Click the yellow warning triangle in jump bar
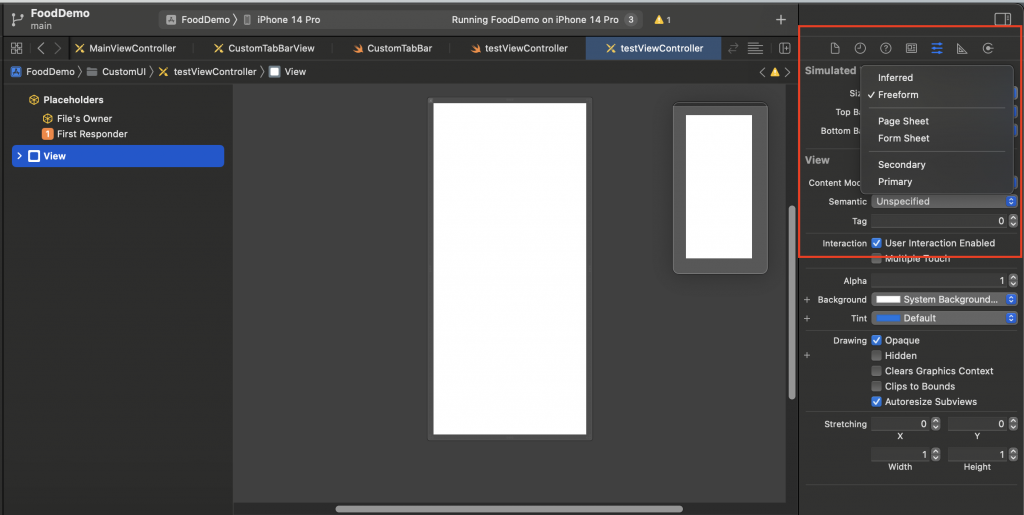This screenshot has height=515, width=1024. point(775,72)
